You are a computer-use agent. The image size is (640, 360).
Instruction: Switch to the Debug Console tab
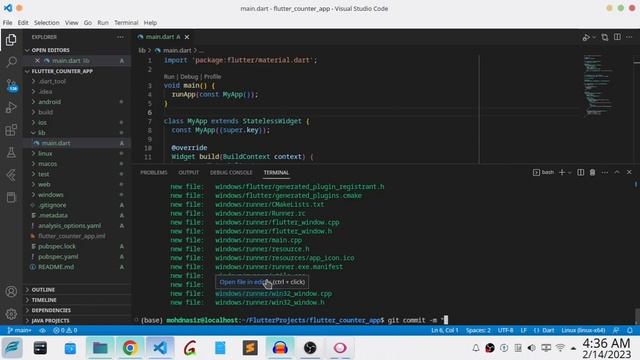click(231, 173)
